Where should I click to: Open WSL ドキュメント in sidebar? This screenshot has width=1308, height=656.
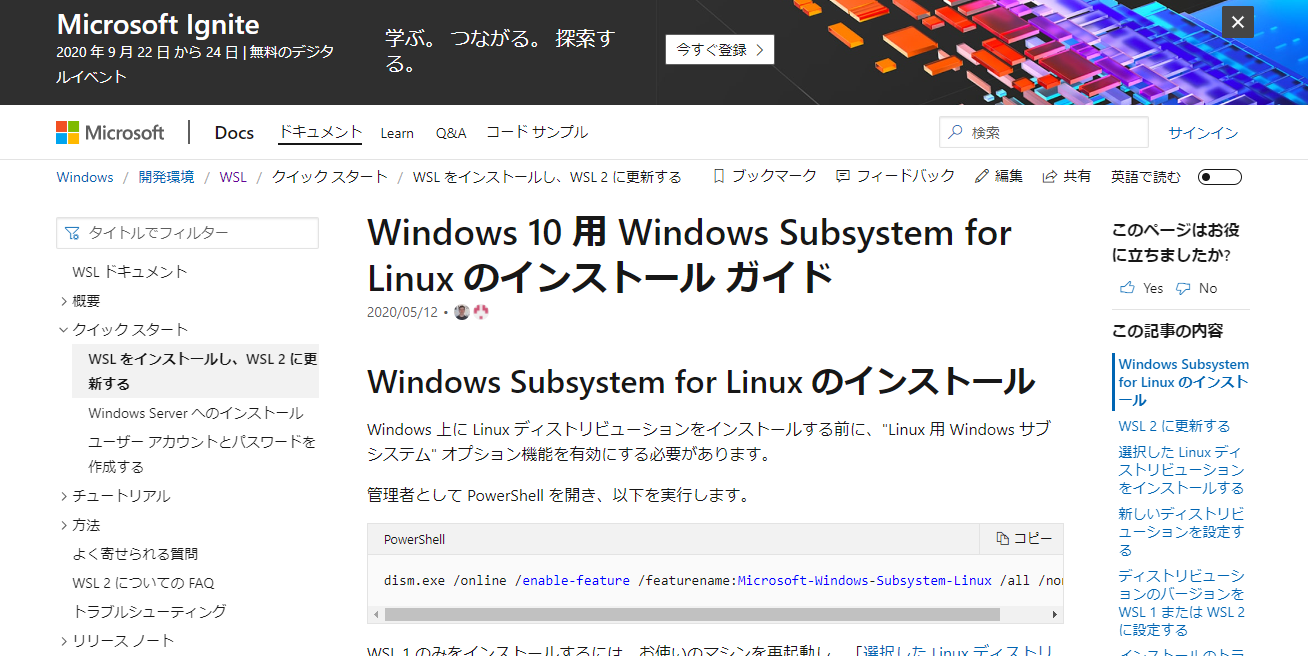(x=130, y=272)
